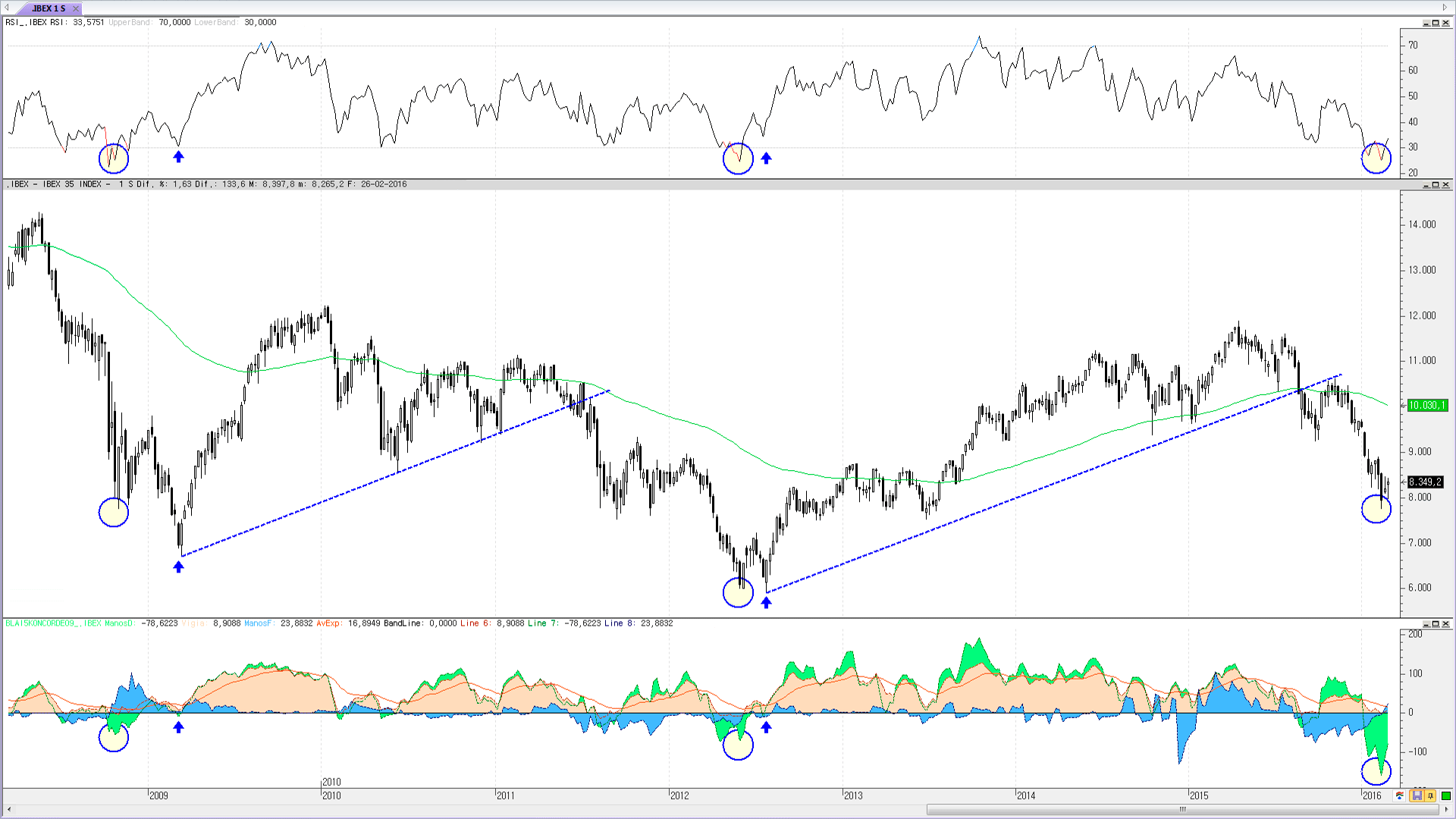This screenshot has width=1456, height=819.
Task: Minimize the IBEX 35 price panel
Action: (x=1425, y=184)
